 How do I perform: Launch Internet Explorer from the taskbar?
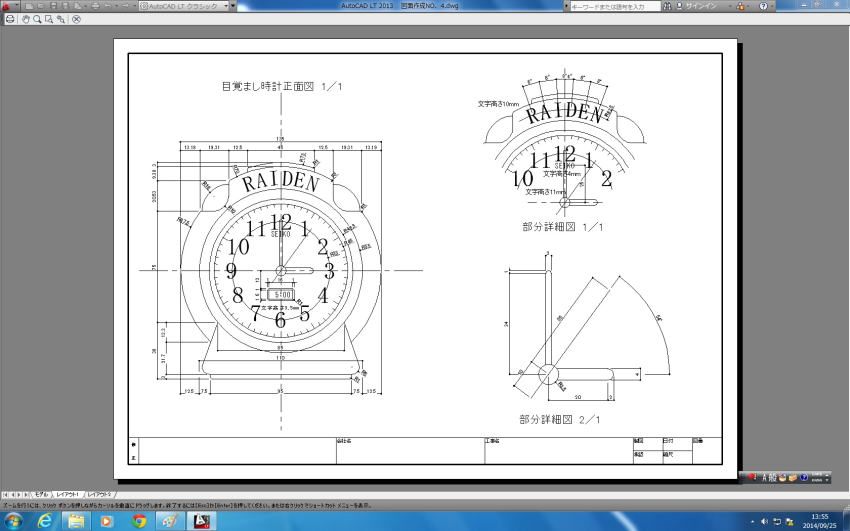[x=46, y=521]
